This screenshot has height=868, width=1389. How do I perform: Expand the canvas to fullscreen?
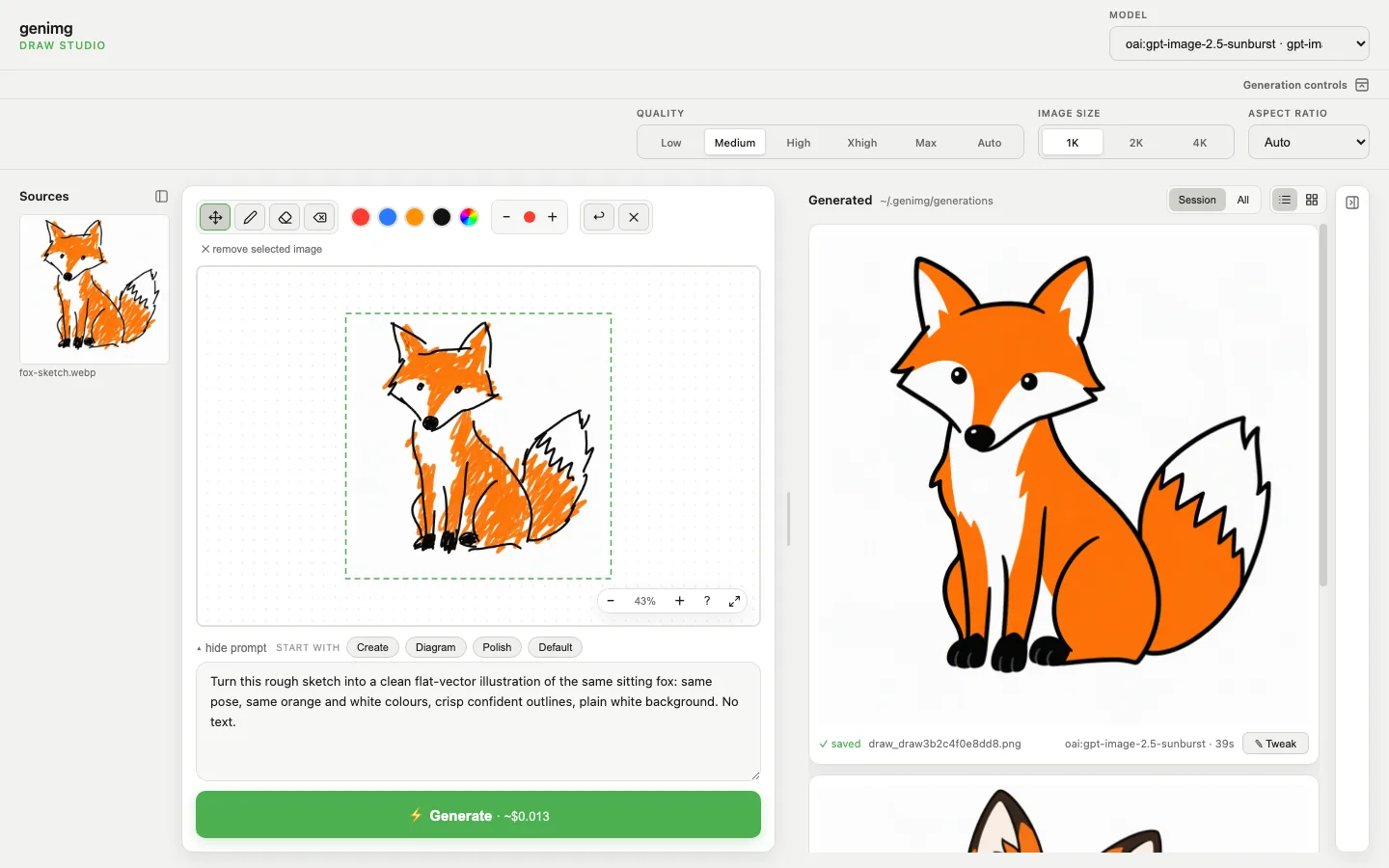734,601
